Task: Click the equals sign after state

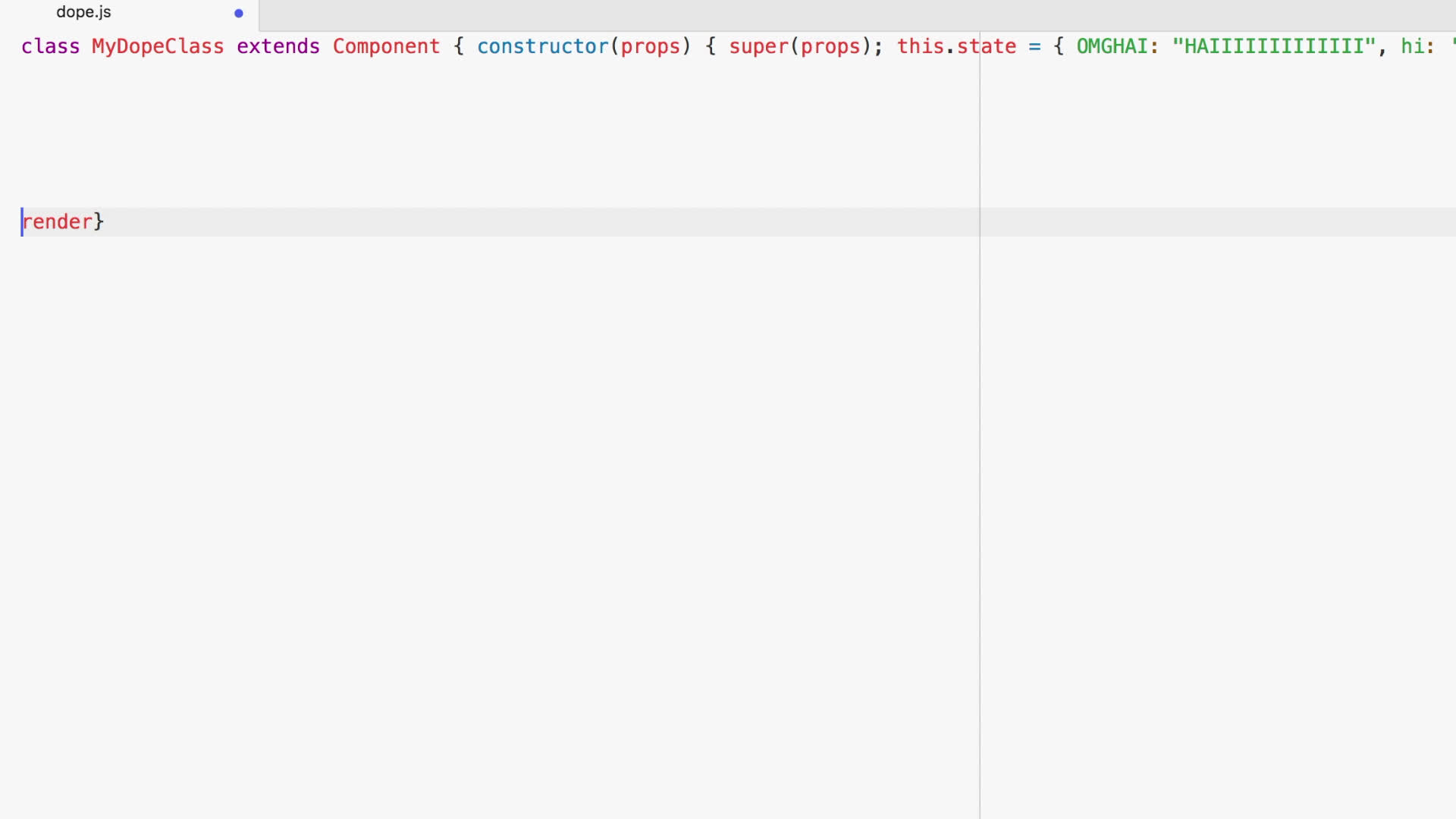Action: (1034, 46)
